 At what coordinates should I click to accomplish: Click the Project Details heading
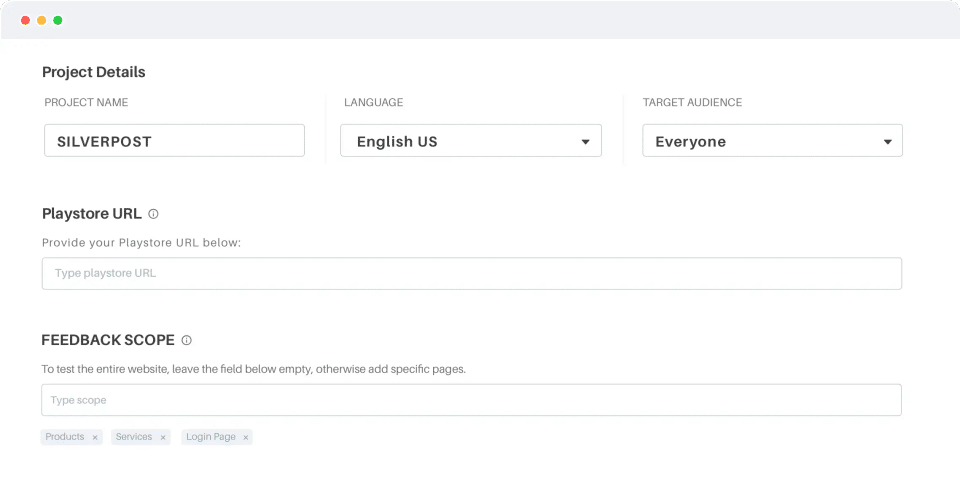[93, 72]
